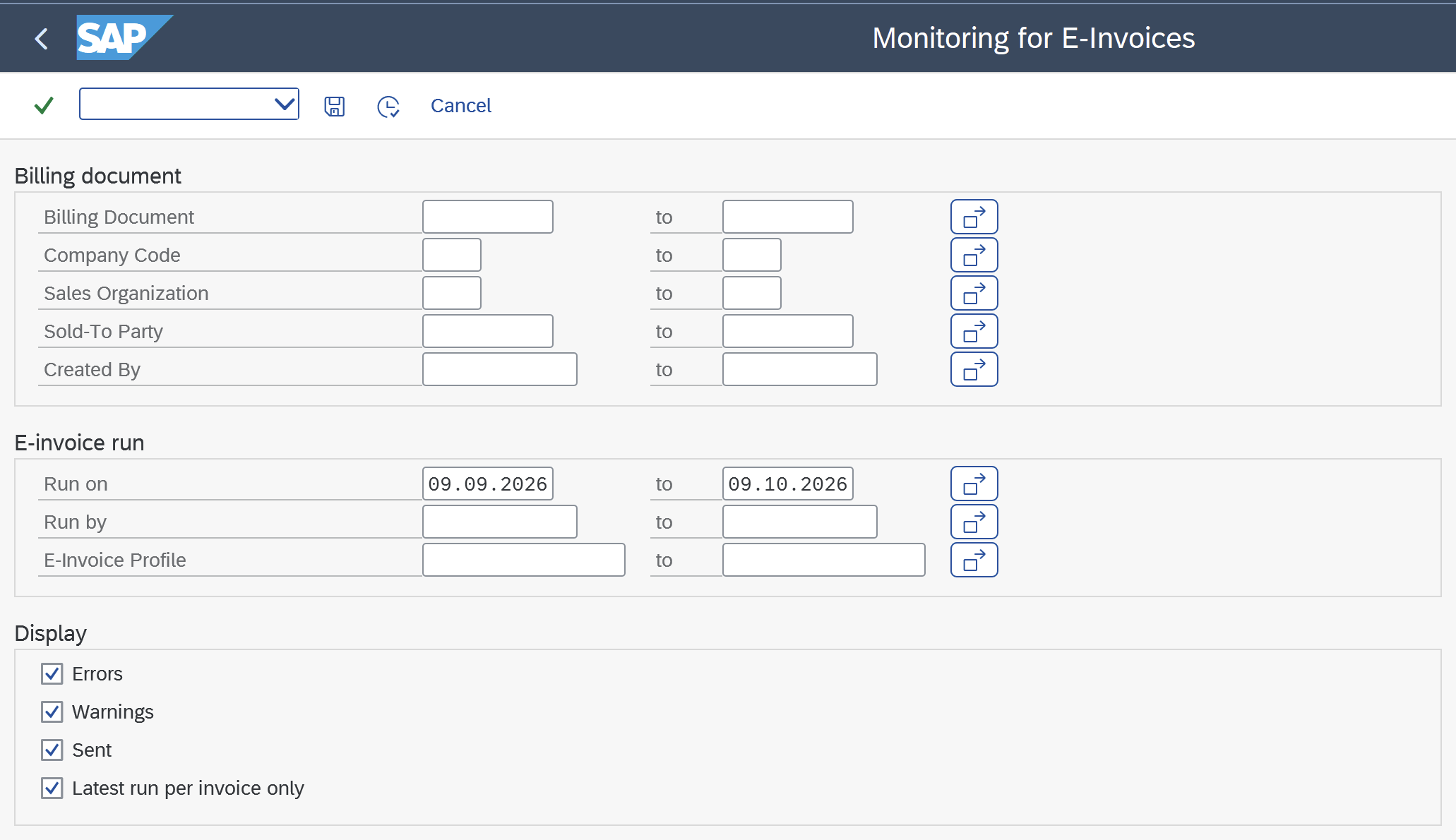
Task: Click the green checkmark Enter icon
Action: [x=44, y=106]
